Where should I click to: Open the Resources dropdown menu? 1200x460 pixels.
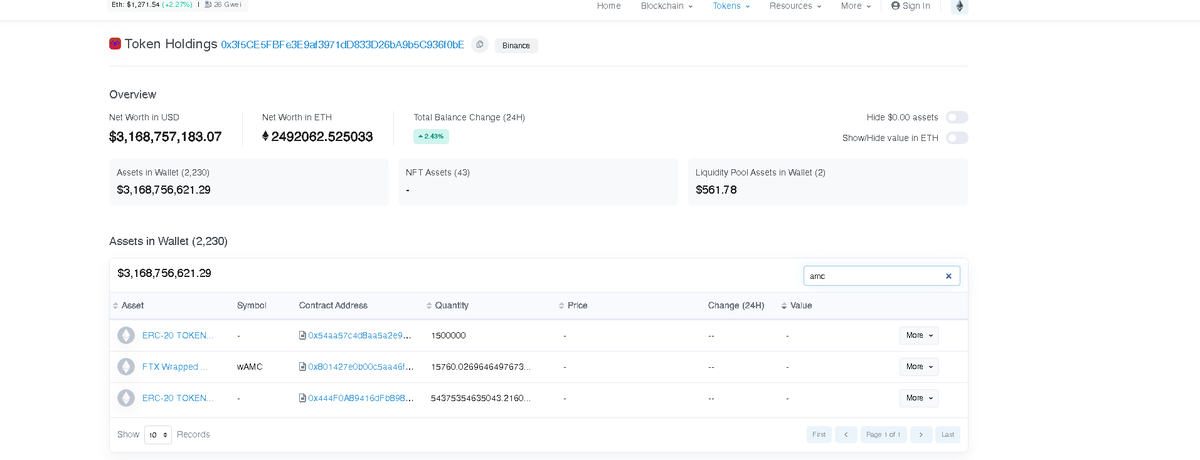click(x=795, y=6)
